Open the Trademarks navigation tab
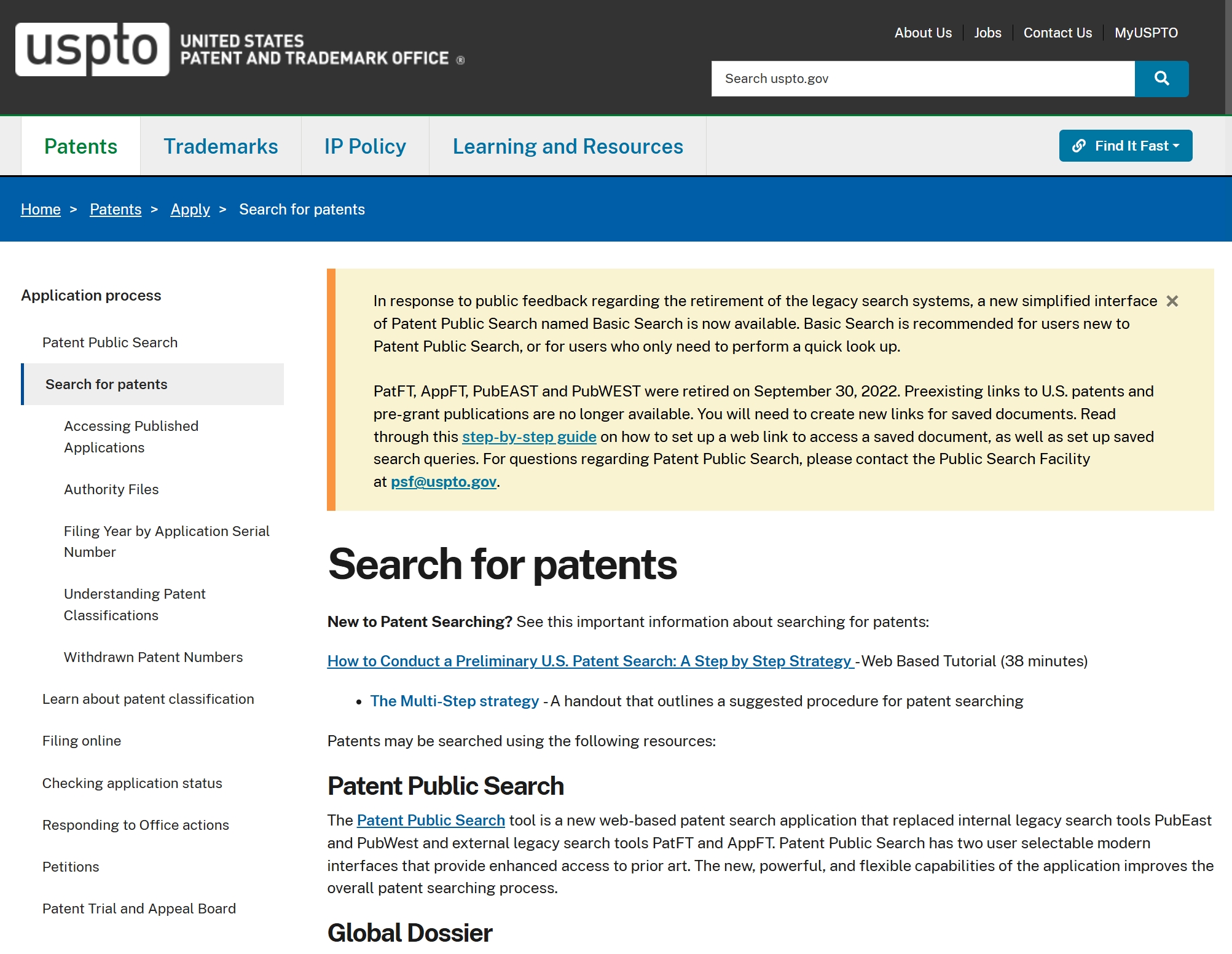Image resolution: width=1232 pixels, height=954 pixels. (x=221, y=147)
